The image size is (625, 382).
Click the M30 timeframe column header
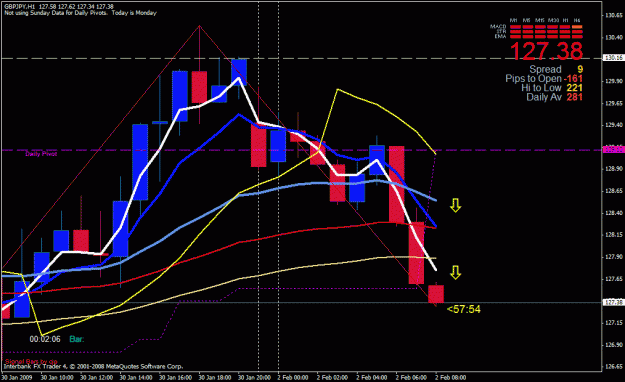(x=553, y=20)
